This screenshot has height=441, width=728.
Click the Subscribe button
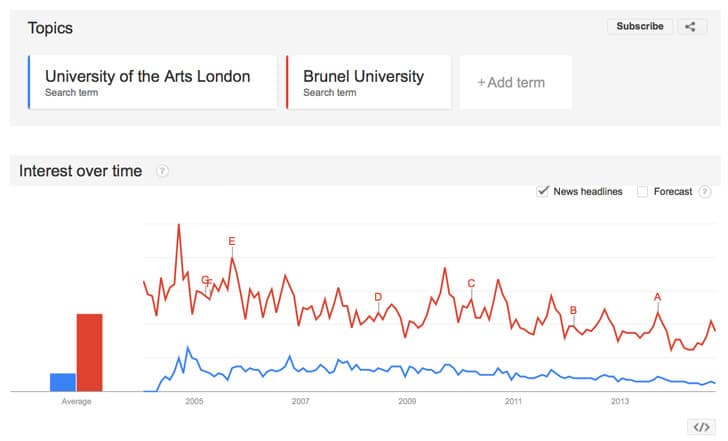pyautogui.click(x=640, y=26)
